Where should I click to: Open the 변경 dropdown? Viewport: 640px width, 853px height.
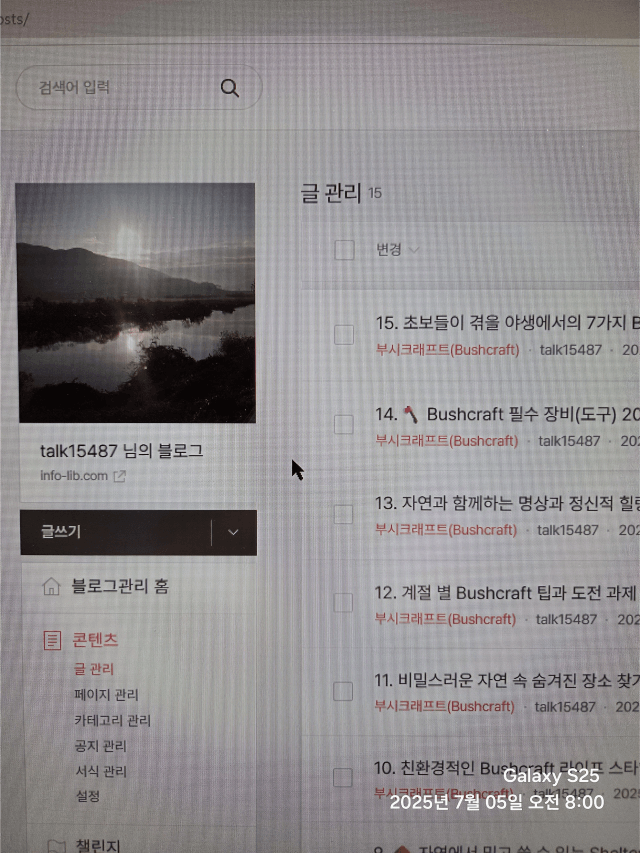(x=397, y=249)
